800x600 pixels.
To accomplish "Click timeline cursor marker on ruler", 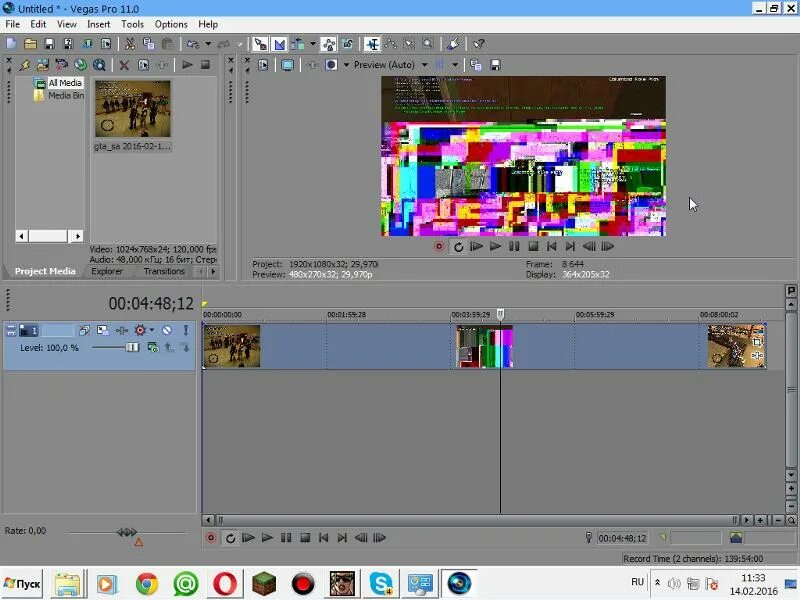I will click(x=501, y=314).
